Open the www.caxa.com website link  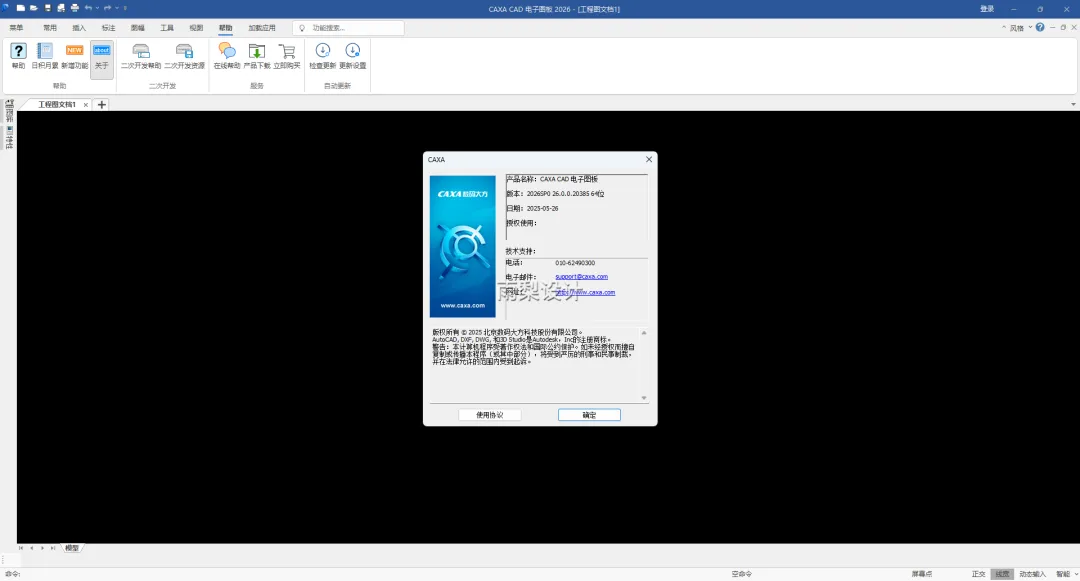[585, 293]
